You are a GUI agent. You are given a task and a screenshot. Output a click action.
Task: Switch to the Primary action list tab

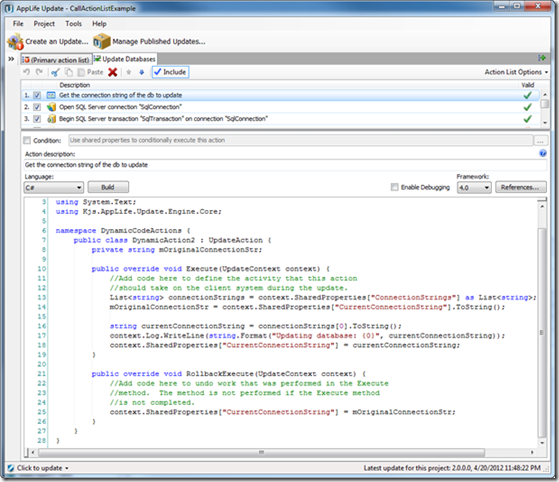point(56,60)
